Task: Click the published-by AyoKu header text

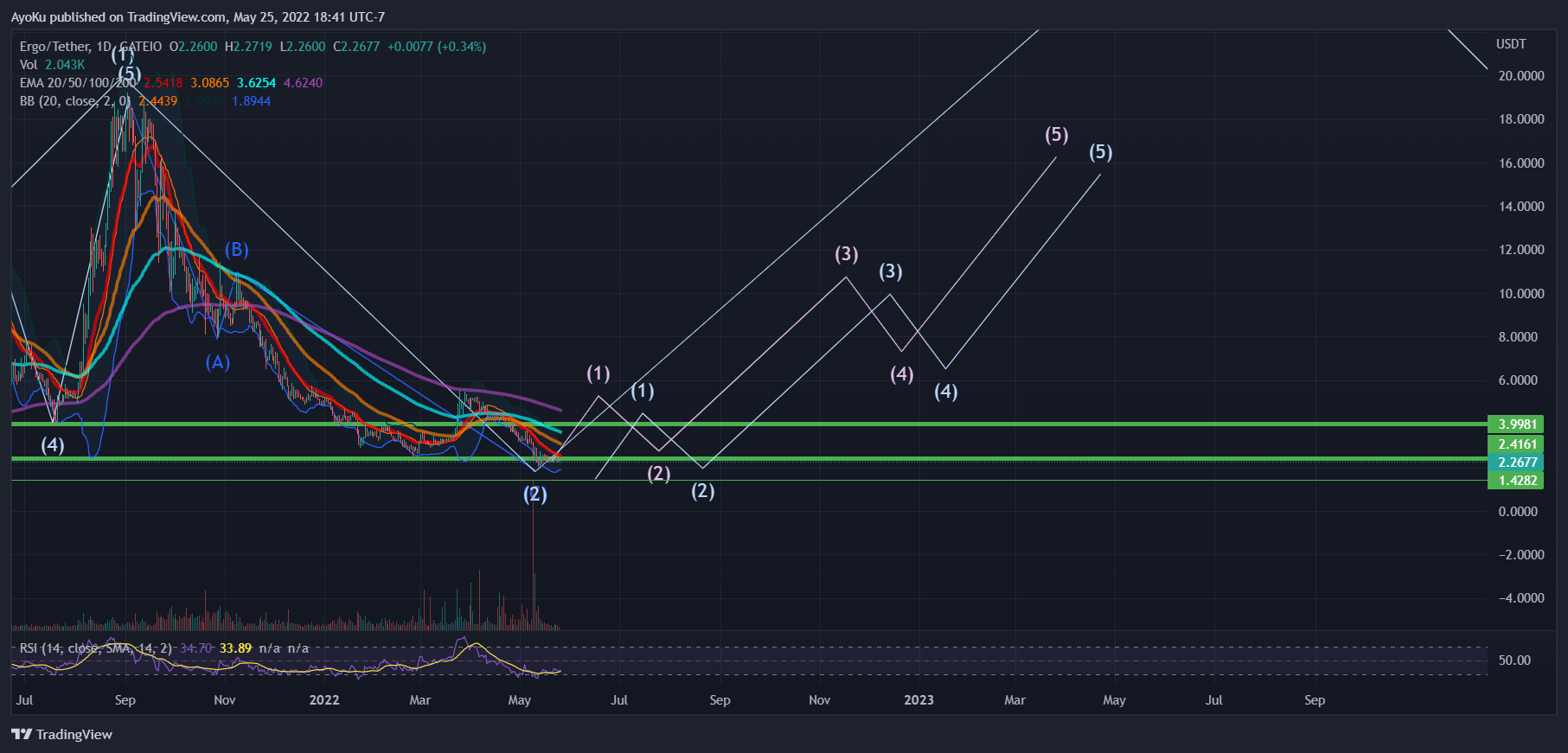Action: click(198, 16)
